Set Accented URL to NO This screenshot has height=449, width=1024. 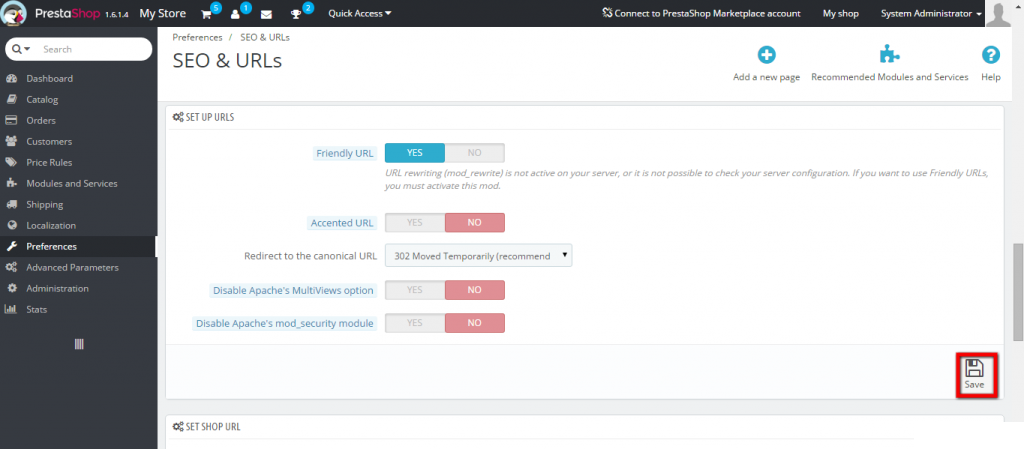475,223
